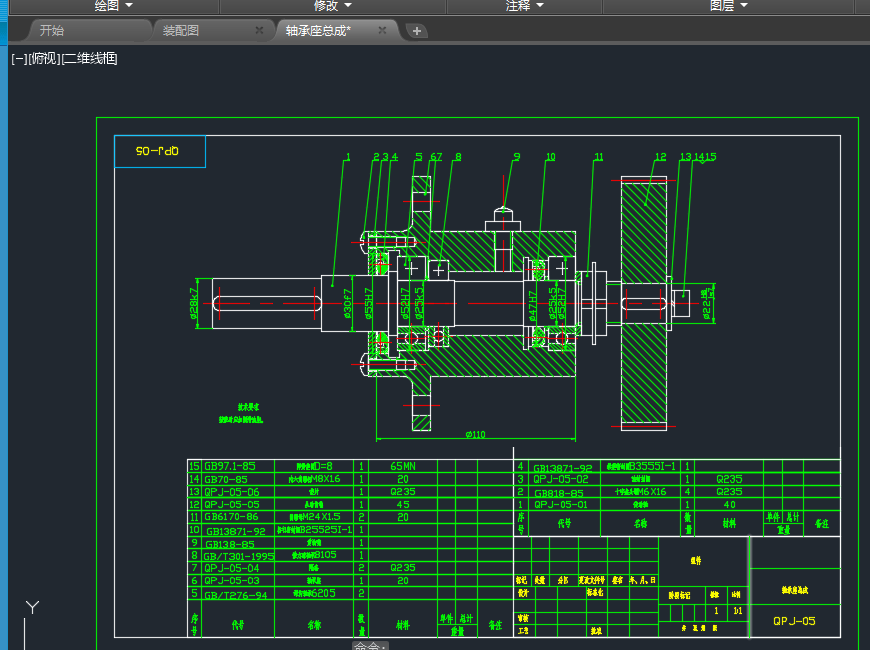Click the UCS Y-axis icon

click(x=32, y=608)
